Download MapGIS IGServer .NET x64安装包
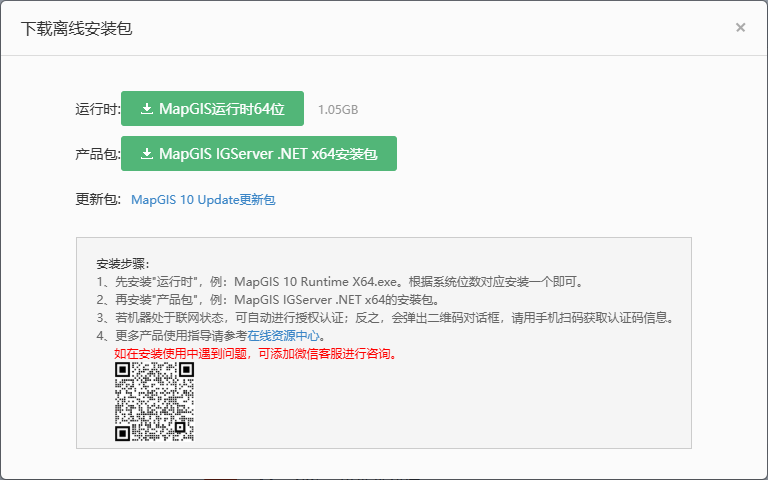This screenshot has width=768, height=480. [258, 154]
